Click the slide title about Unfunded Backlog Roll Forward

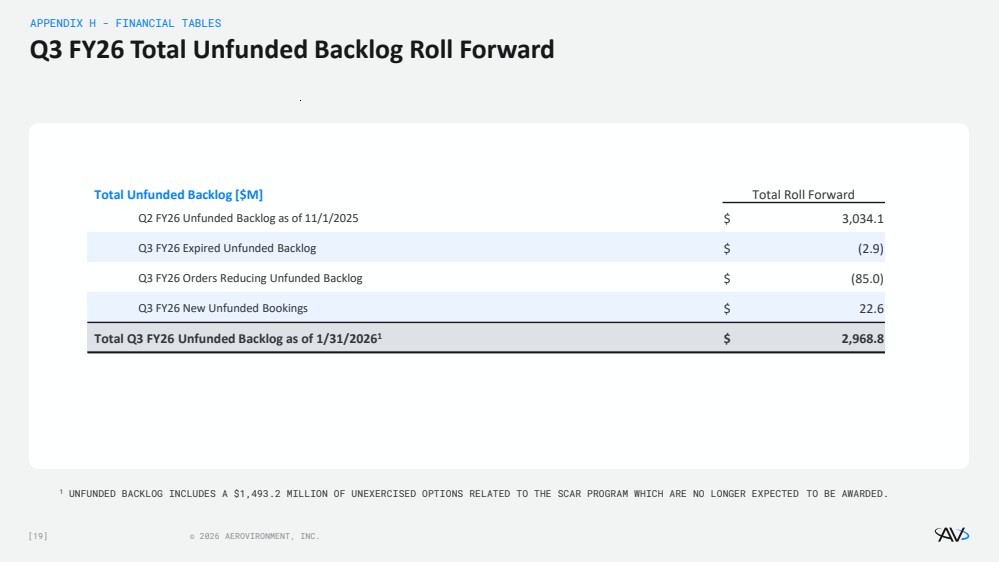(291, 49)
